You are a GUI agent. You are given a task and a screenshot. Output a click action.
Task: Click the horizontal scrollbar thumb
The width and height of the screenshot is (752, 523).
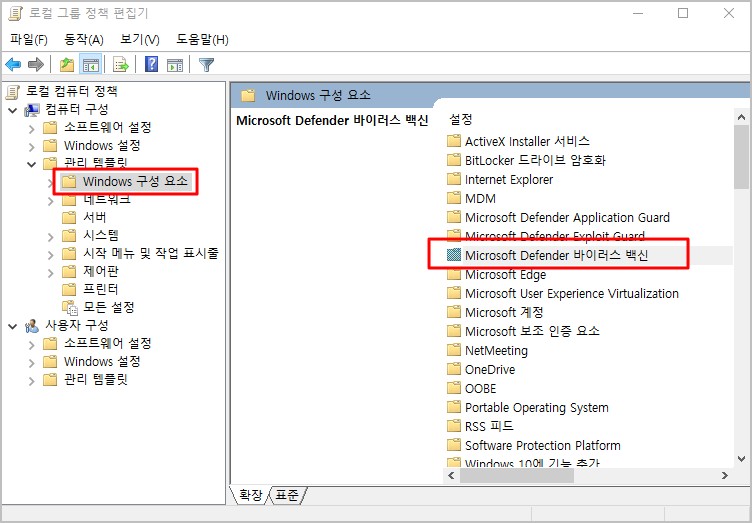pos(517,476)
